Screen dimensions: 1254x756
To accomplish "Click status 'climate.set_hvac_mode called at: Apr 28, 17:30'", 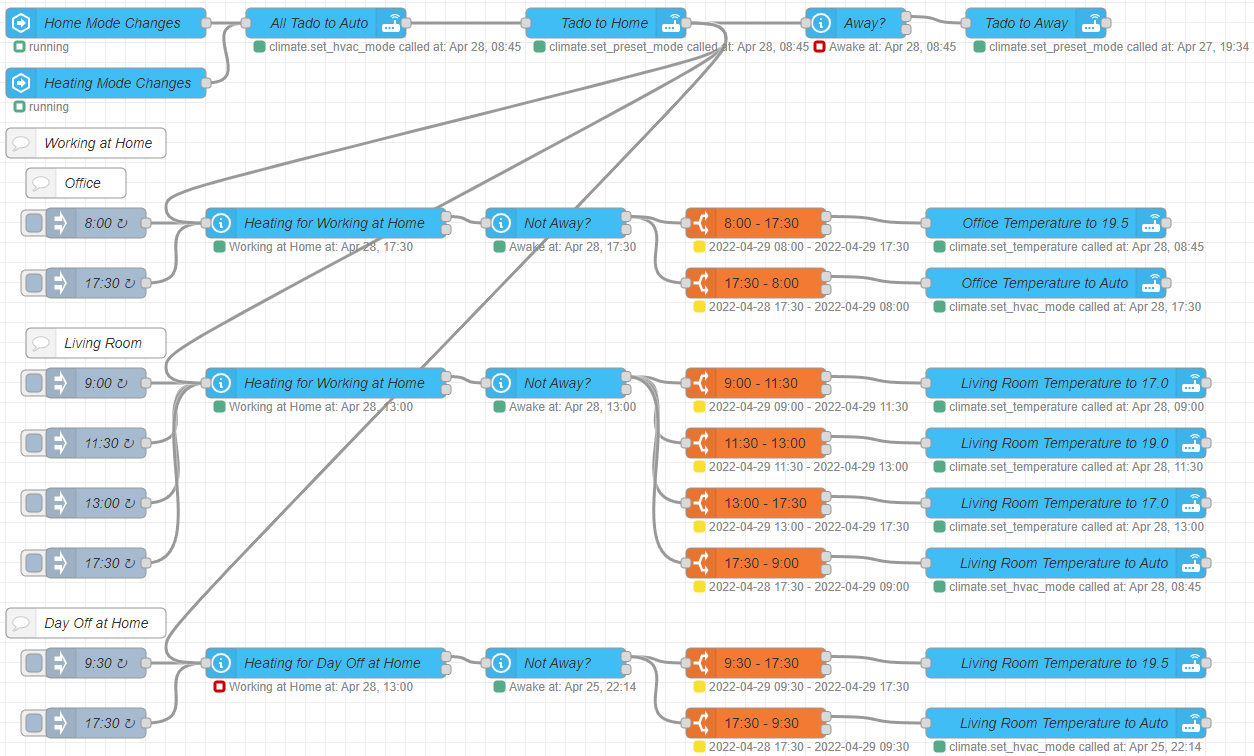I will [x=1075, y=307].
